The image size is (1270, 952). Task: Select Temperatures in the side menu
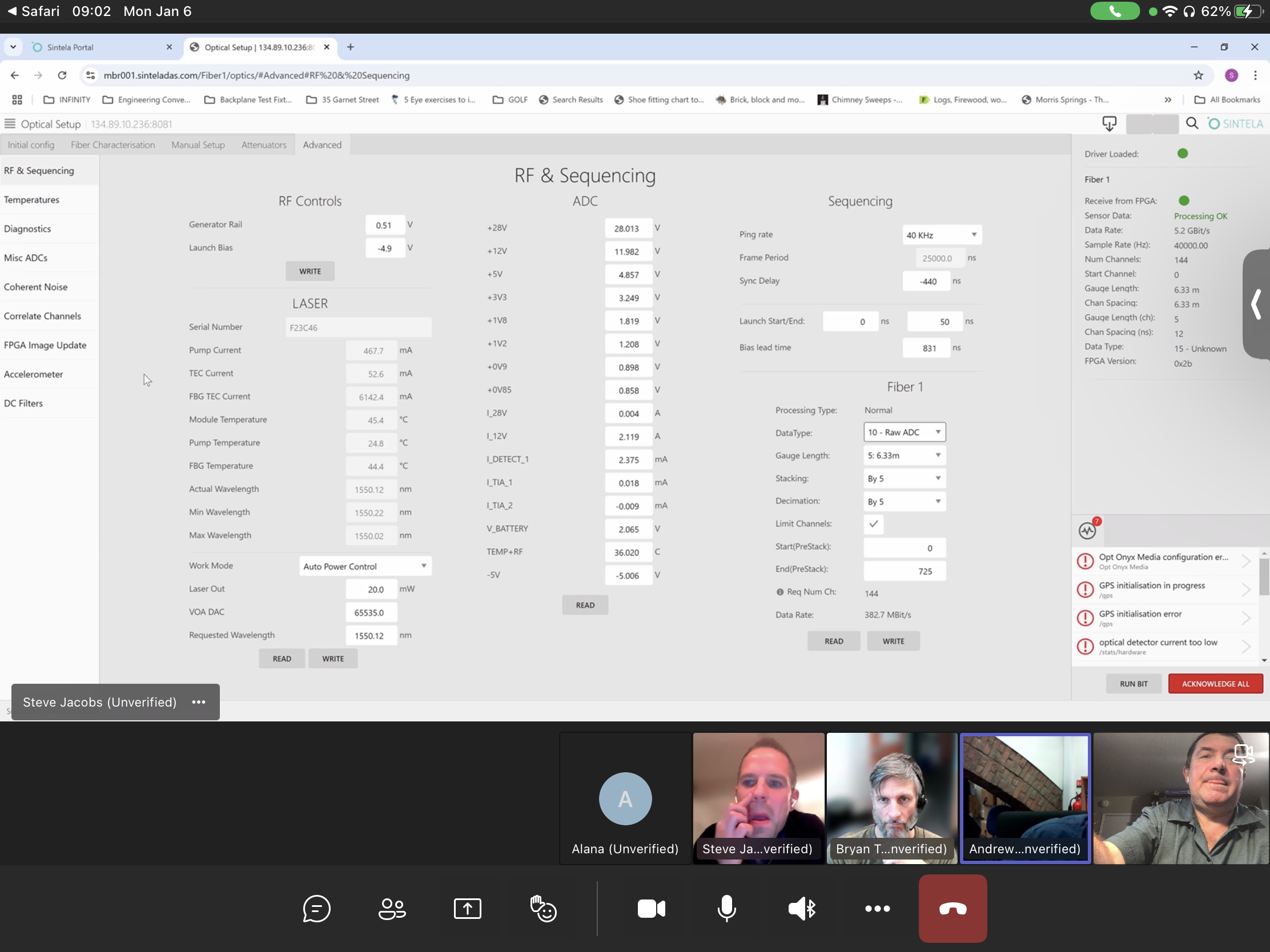49,200
